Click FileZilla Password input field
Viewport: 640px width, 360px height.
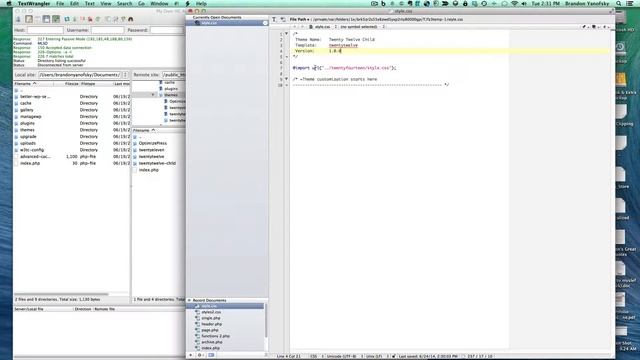167,30
